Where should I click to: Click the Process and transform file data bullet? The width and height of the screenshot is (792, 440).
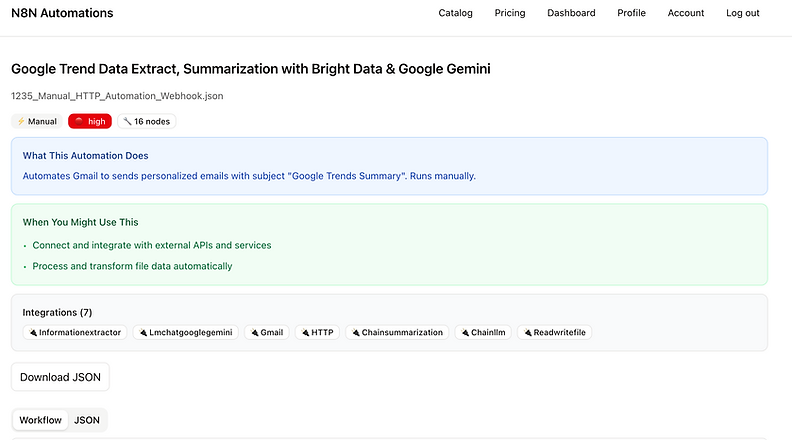[132, 266]
